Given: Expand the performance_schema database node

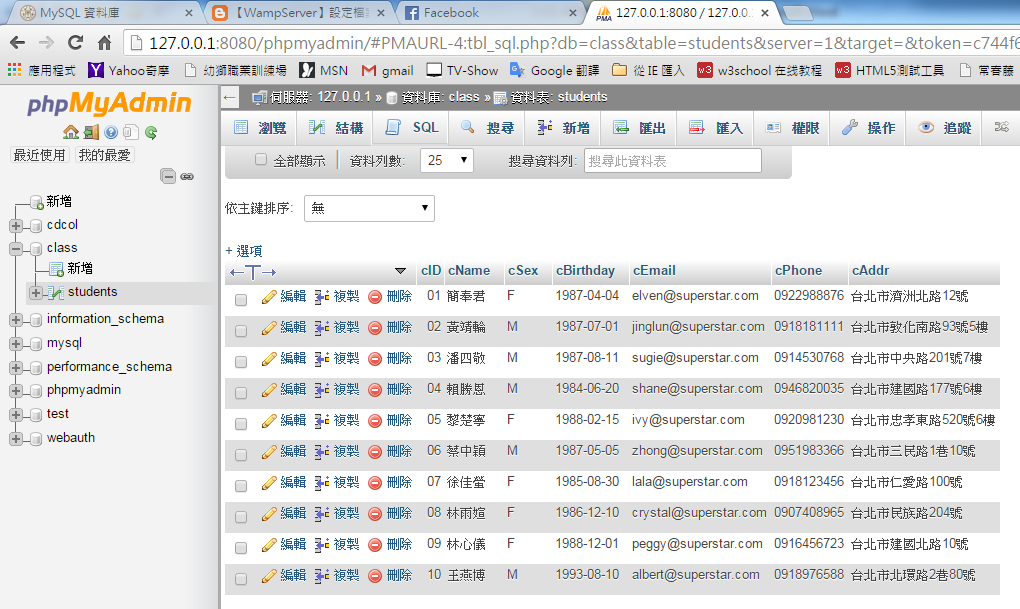Looking at the screenshot, I should coord(16,368).
